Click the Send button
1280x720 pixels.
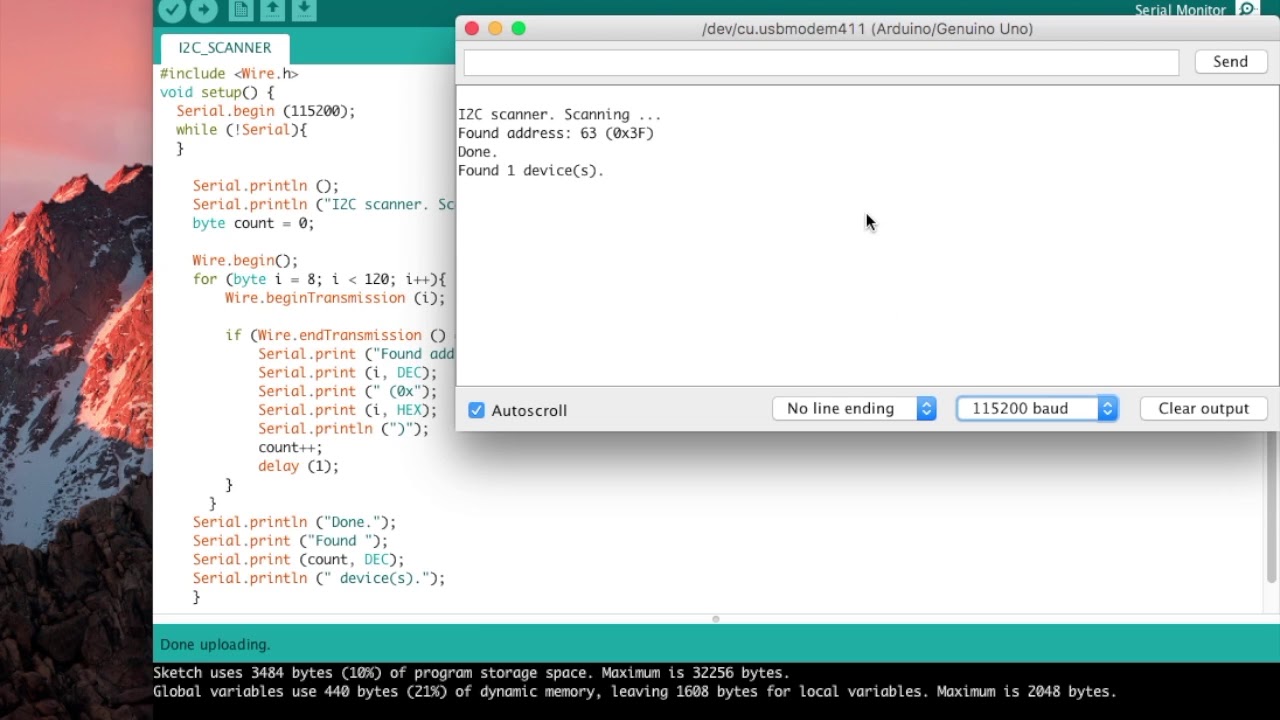tap(1230, 62)
